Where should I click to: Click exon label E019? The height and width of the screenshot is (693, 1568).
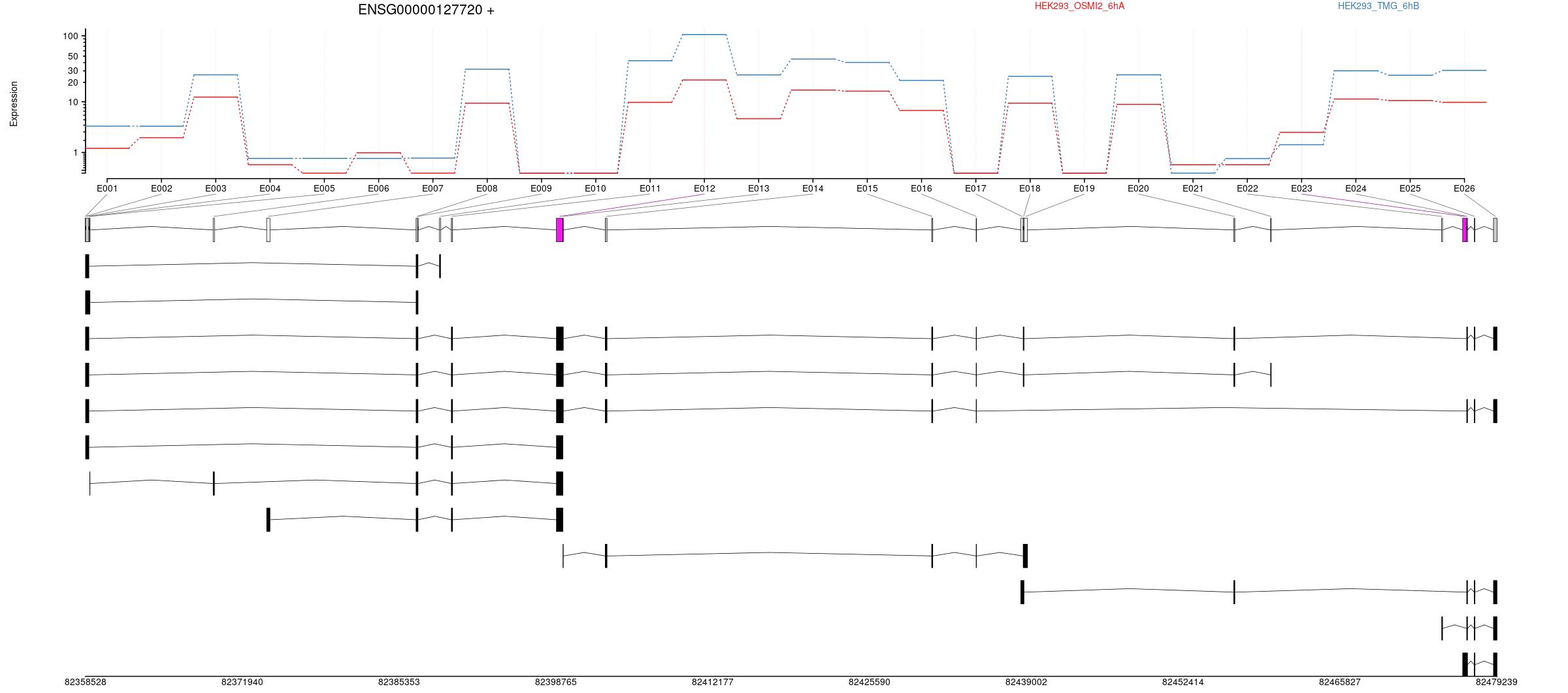(1084, 189)
